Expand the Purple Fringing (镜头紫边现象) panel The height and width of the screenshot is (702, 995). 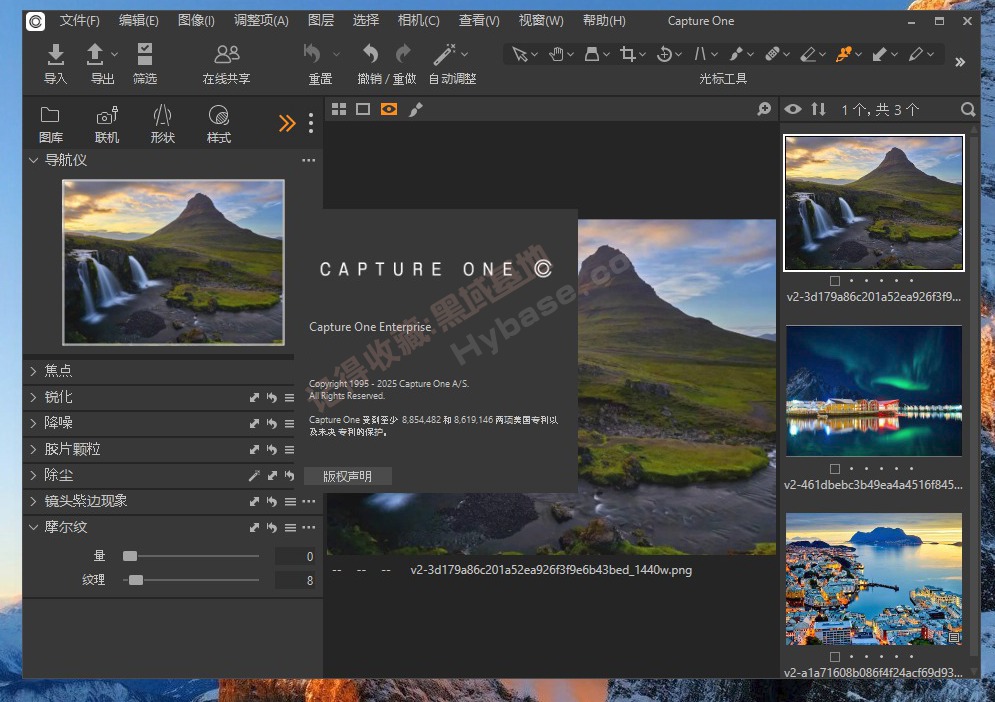[33, 501]
